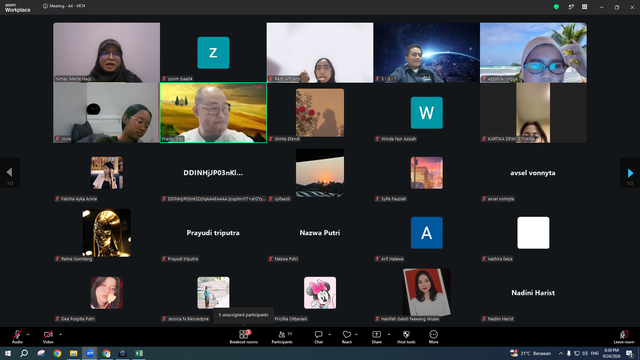Click the Leave room button
The height and width of the screenshot is (360, 640).
pyautogui.click(x=624, y=337)
